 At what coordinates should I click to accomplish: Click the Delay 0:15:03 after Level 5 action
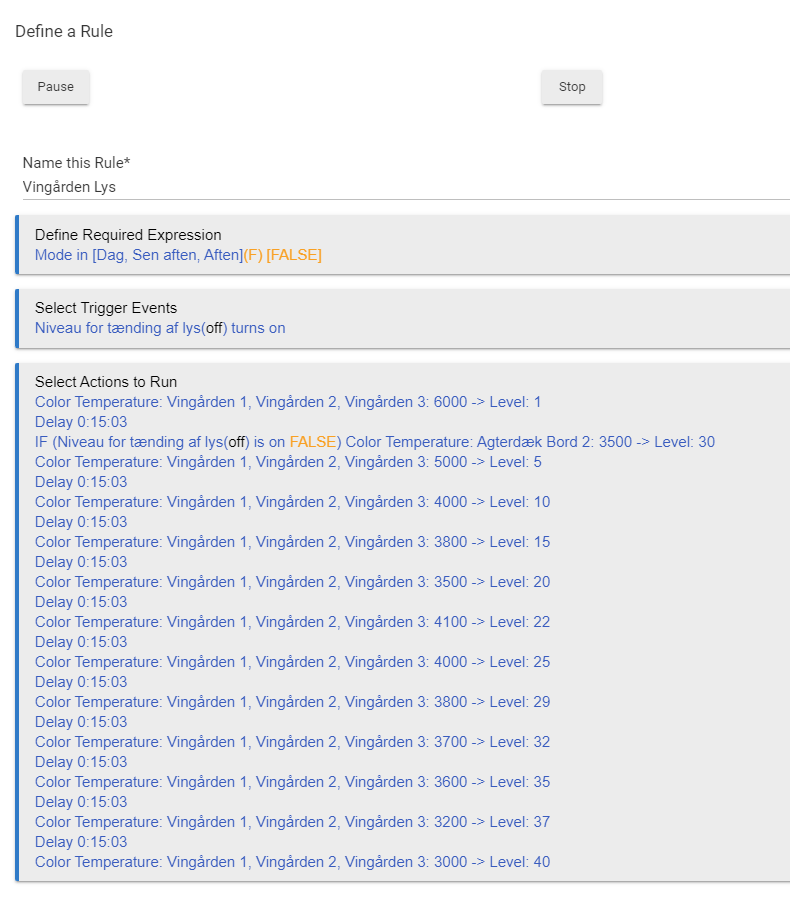81,482
